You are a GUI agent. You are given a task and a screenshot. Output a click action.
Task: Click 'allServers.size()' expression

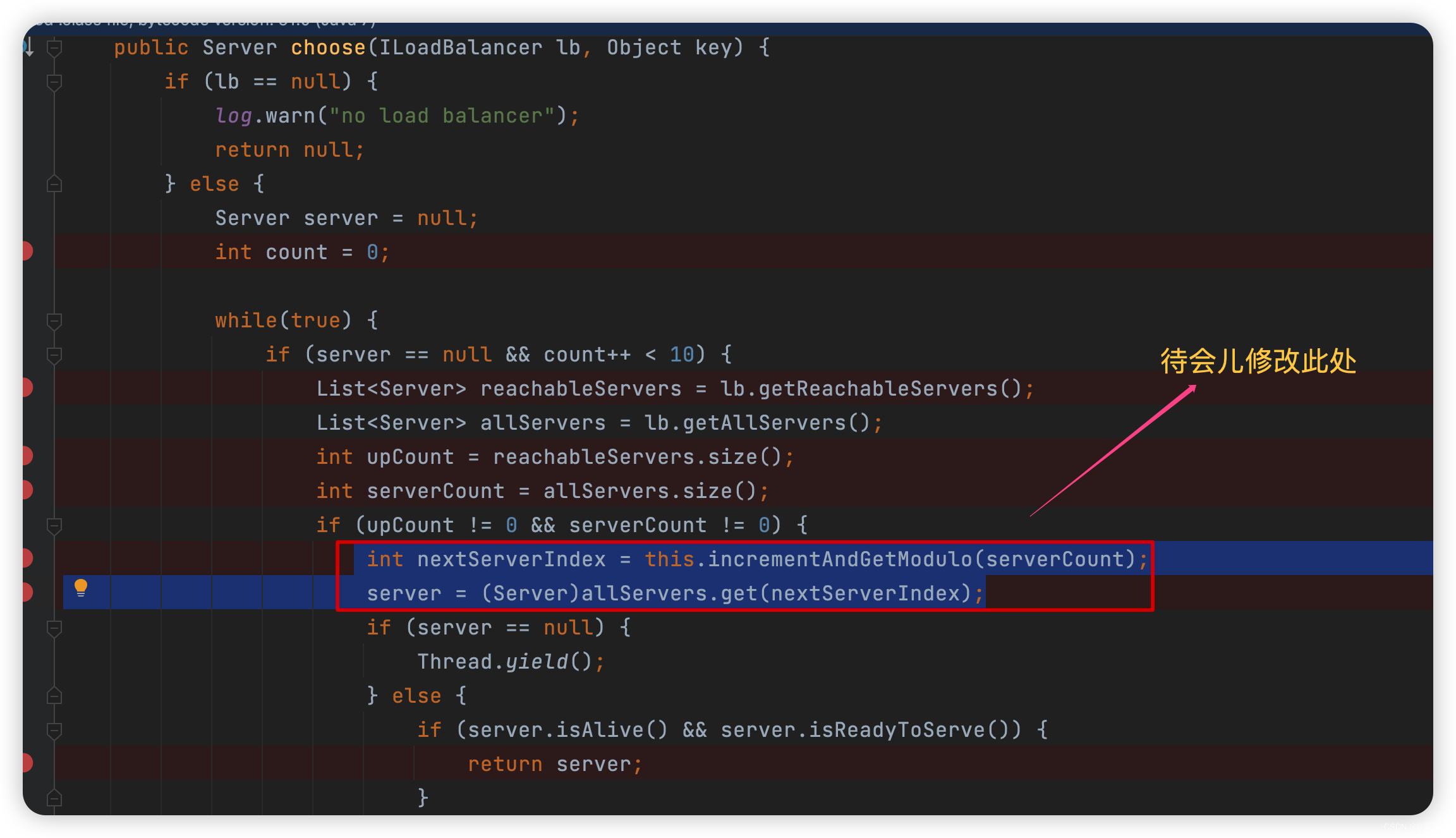pos(650,491)
